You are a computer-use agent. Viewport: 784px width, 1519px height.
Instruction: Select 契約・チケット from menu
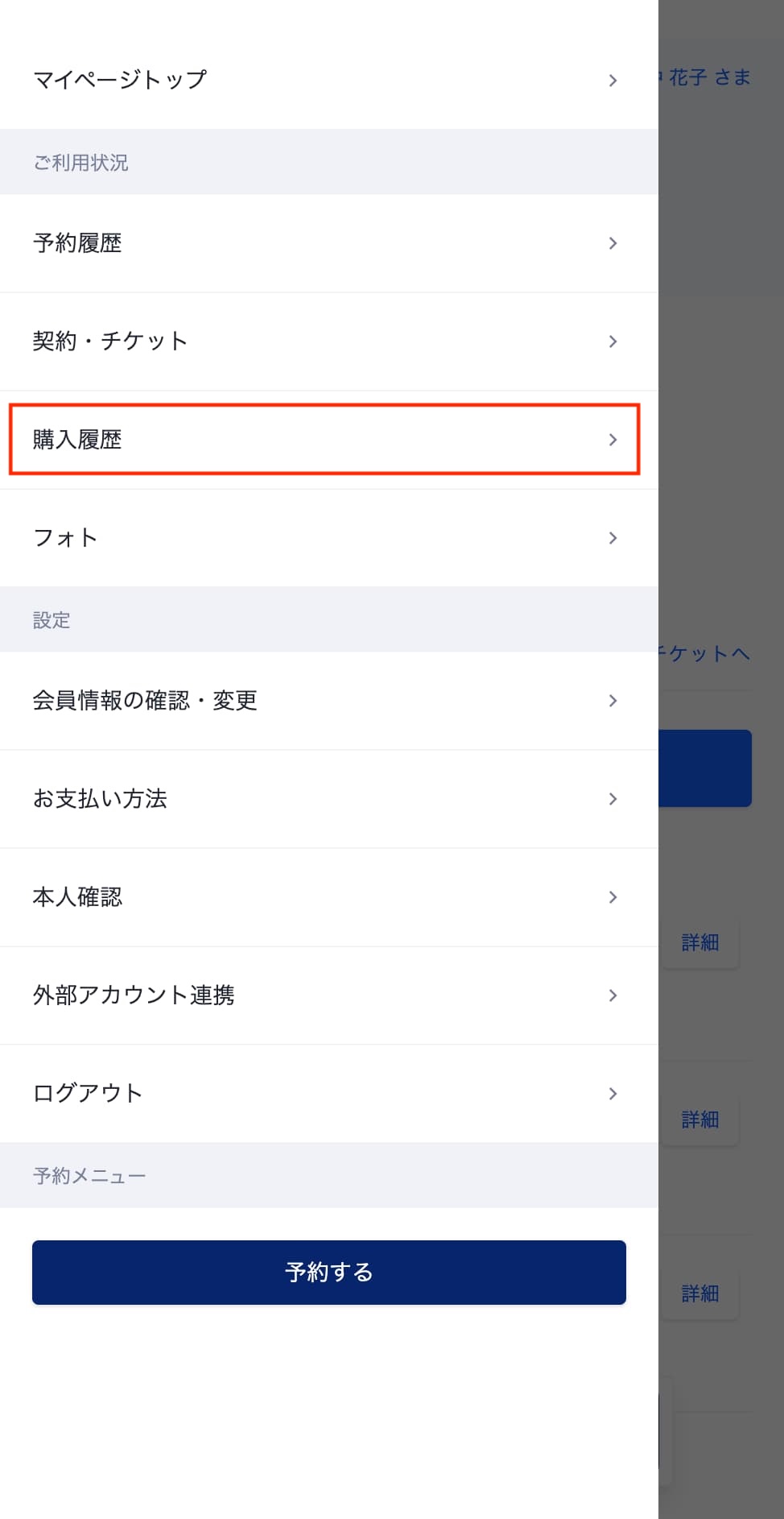[328, 341]
